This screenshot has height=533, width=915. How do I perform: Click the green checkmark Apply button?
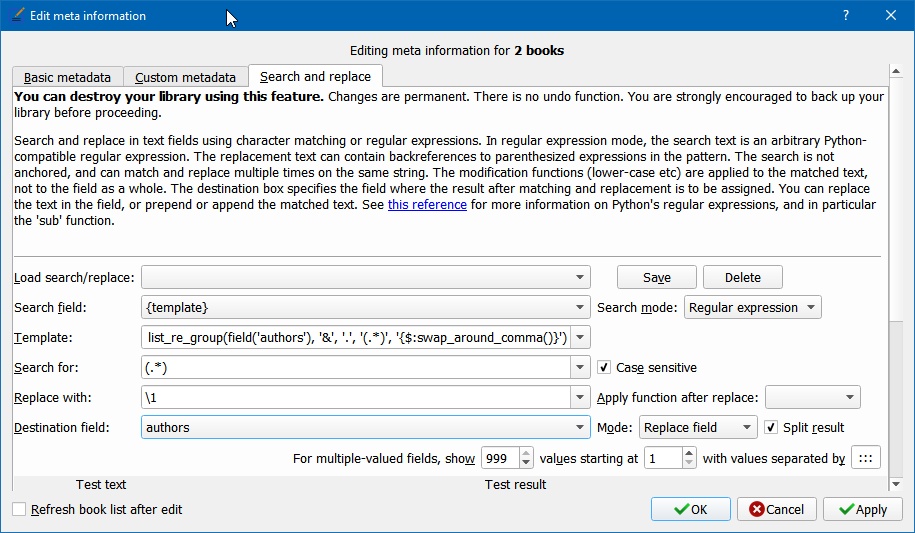click(x=862, y=509)
